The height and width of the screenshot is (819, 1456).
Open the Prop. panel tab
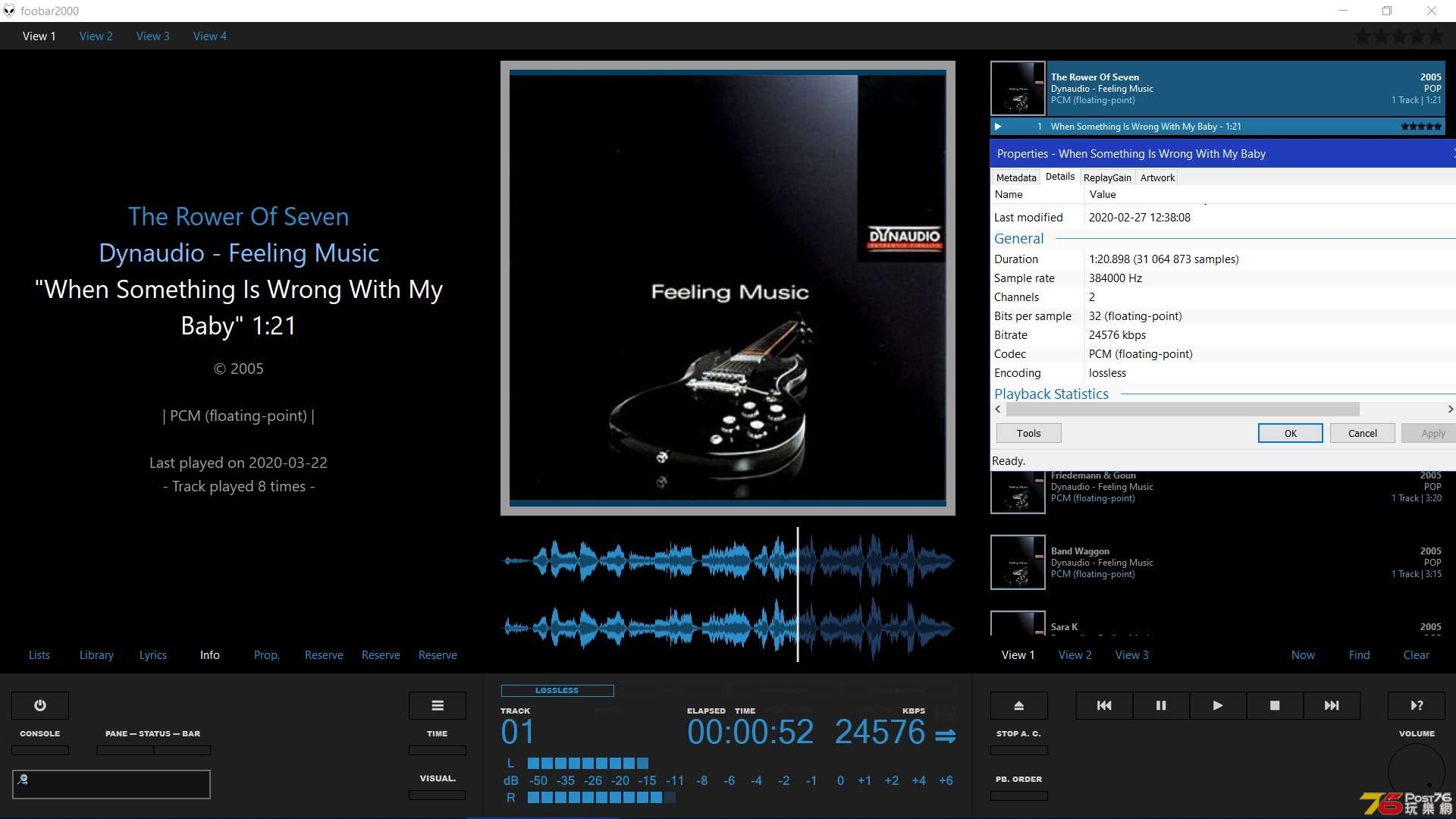pos(266,655)
